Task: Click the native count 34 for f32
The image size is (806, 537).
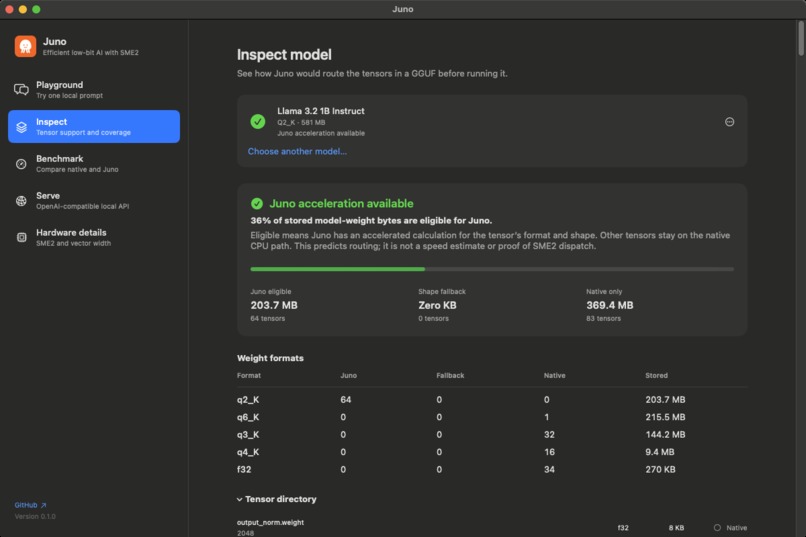Action: (x=549, y=470)
